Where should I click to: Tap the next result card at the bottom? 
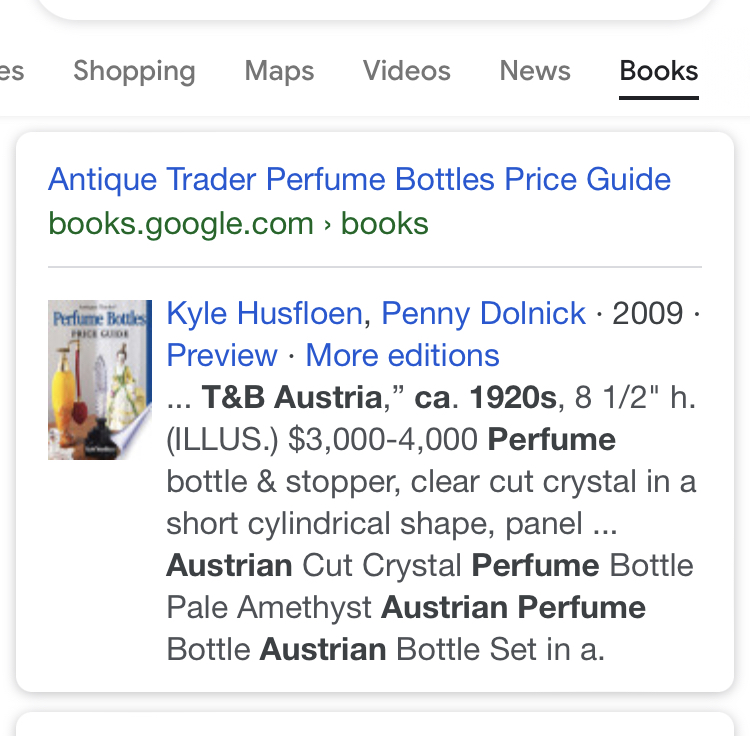(375, 724)
